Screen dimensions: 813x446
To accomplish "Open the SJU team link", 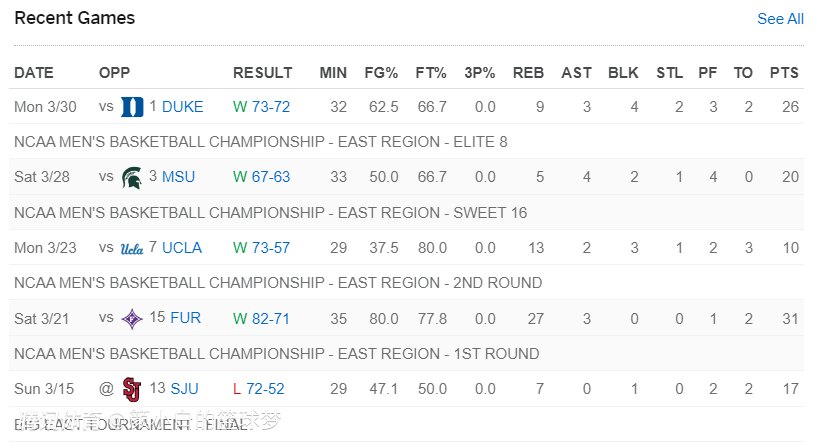I will [x=184, y=389].
